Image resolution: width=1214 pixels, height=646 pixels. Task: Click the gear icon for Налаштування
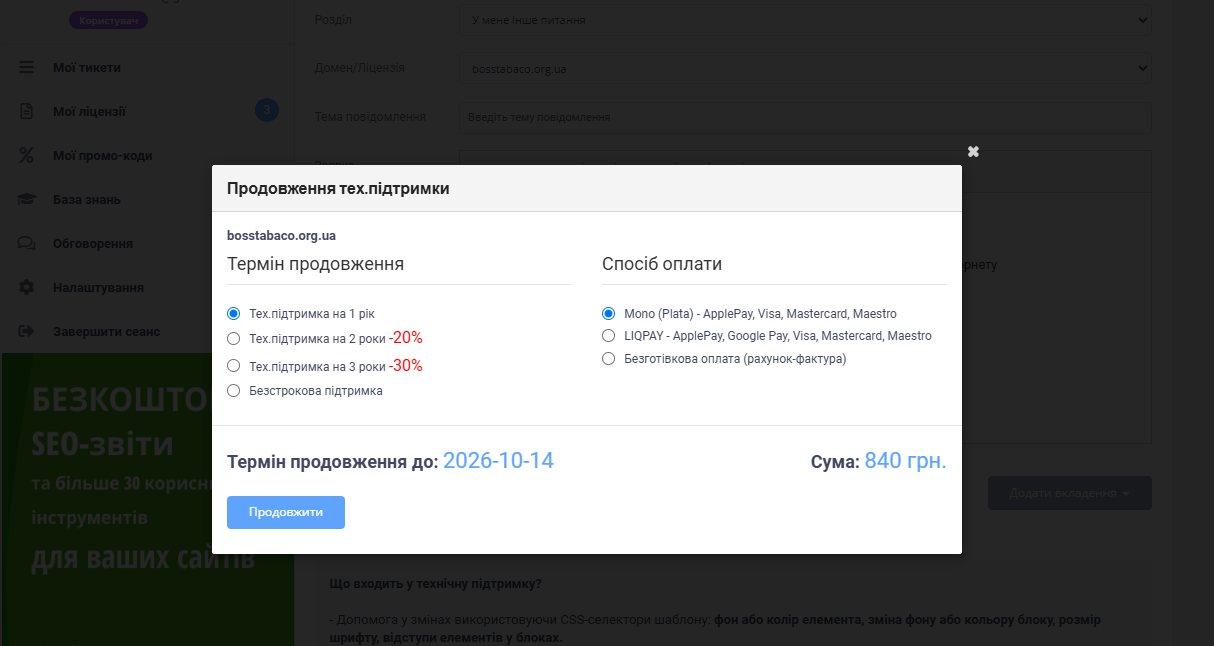click(x=27, y=288)
